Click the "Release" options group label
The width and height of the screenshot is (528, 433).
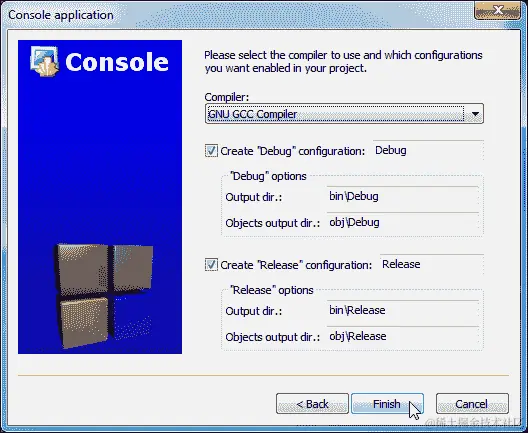[x=271, y=290]
